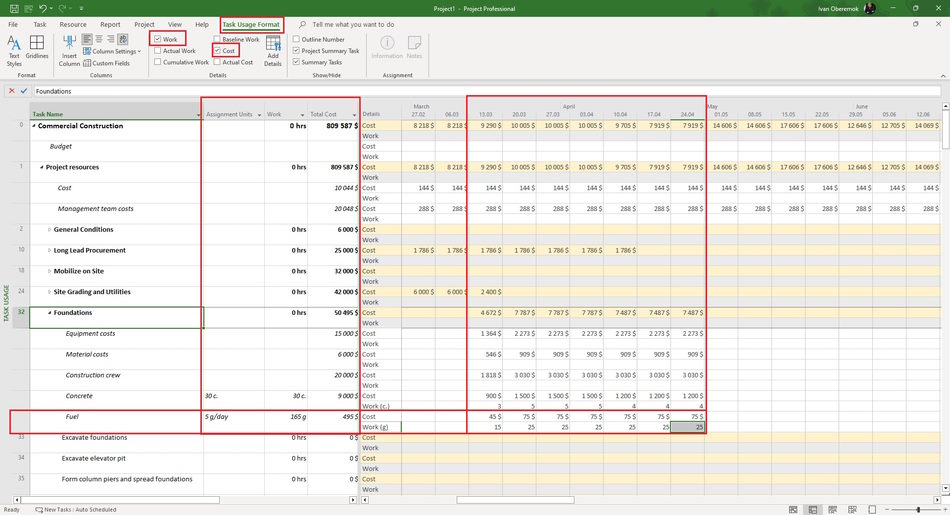
Task: Click the timescale horizontal scrollbar thumb
Action: click(515, 500)
